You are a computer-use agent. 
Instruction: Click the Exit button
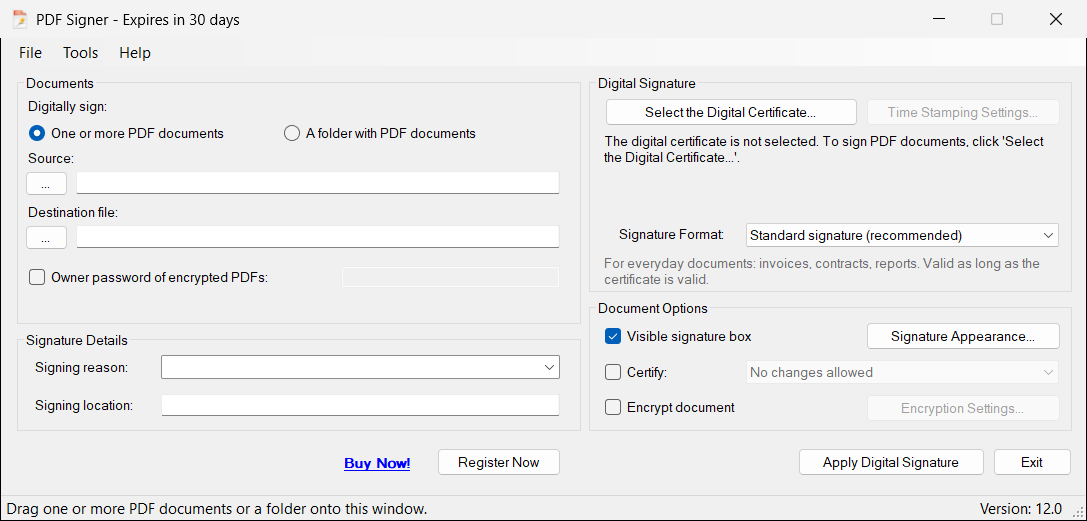1032,462
